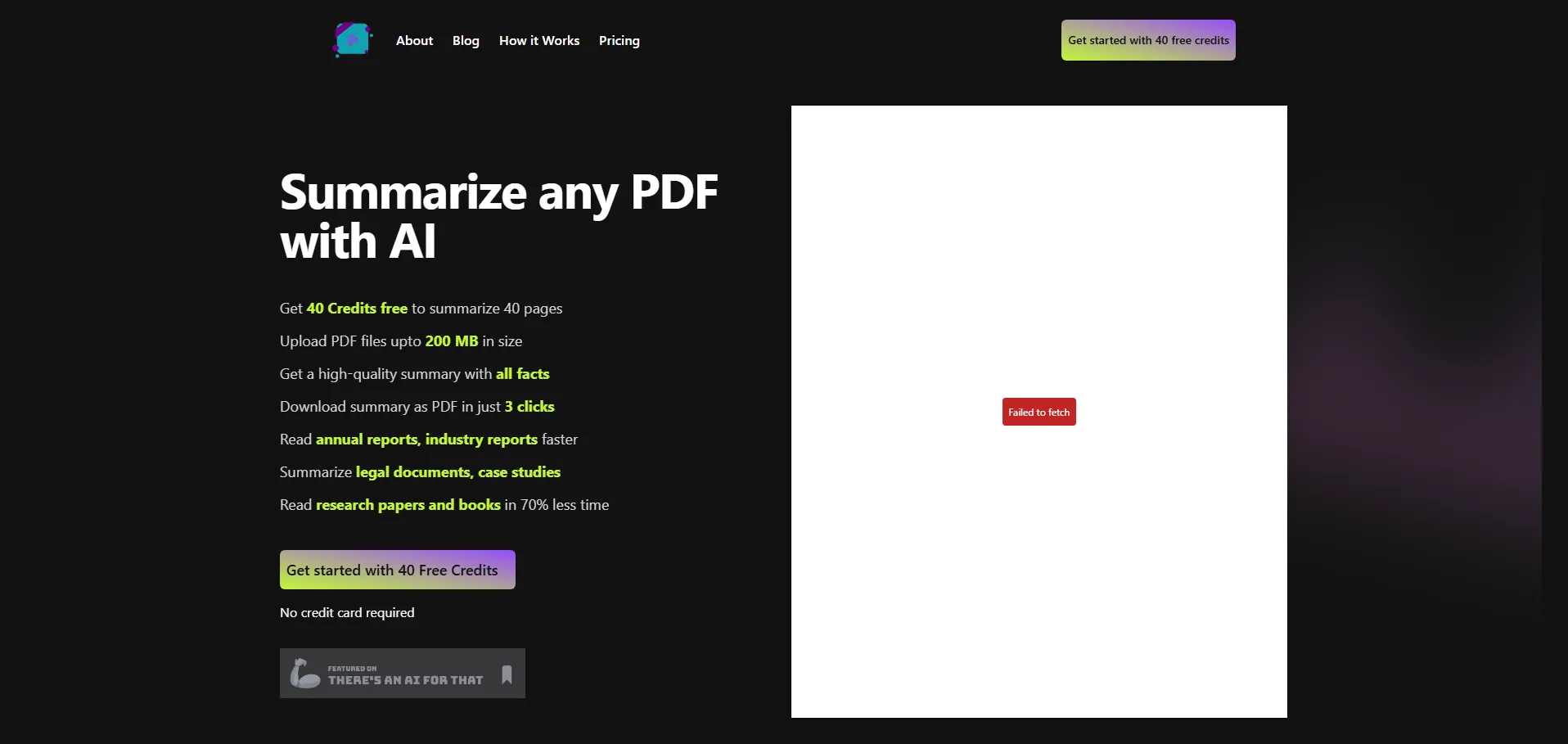Image resolution: width=1568 pixels, height=744 pixels.
Task: Click the highlighted '40 Credits free' text
Action: 357,309
